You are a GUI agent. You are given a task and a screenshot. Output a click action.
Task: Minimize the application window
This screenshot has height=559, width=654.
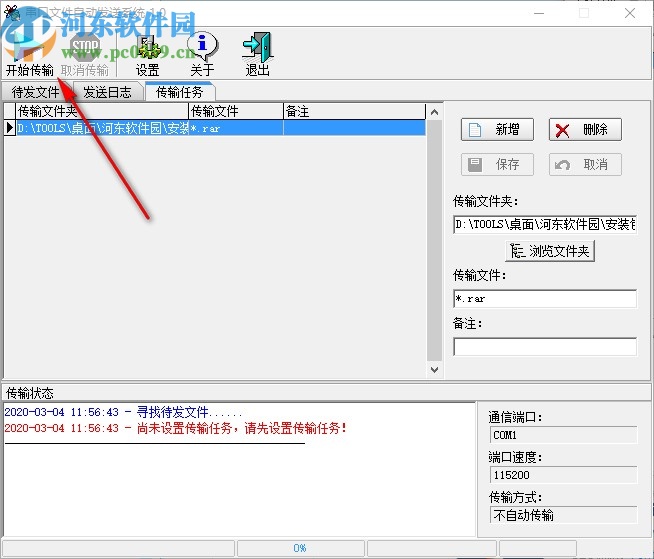point(539,13)
